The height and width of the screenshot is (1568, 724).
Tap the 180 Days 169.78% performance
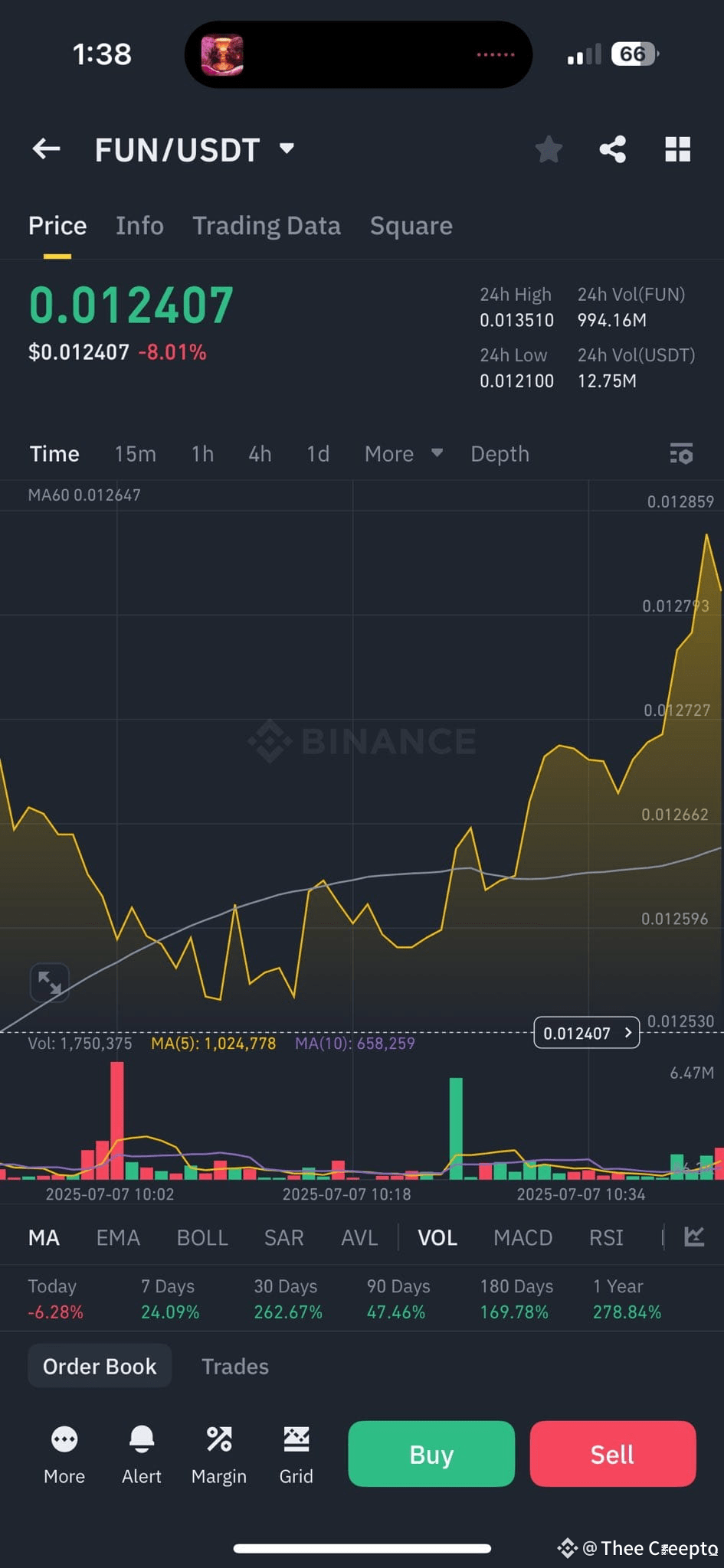point(516,1299)
